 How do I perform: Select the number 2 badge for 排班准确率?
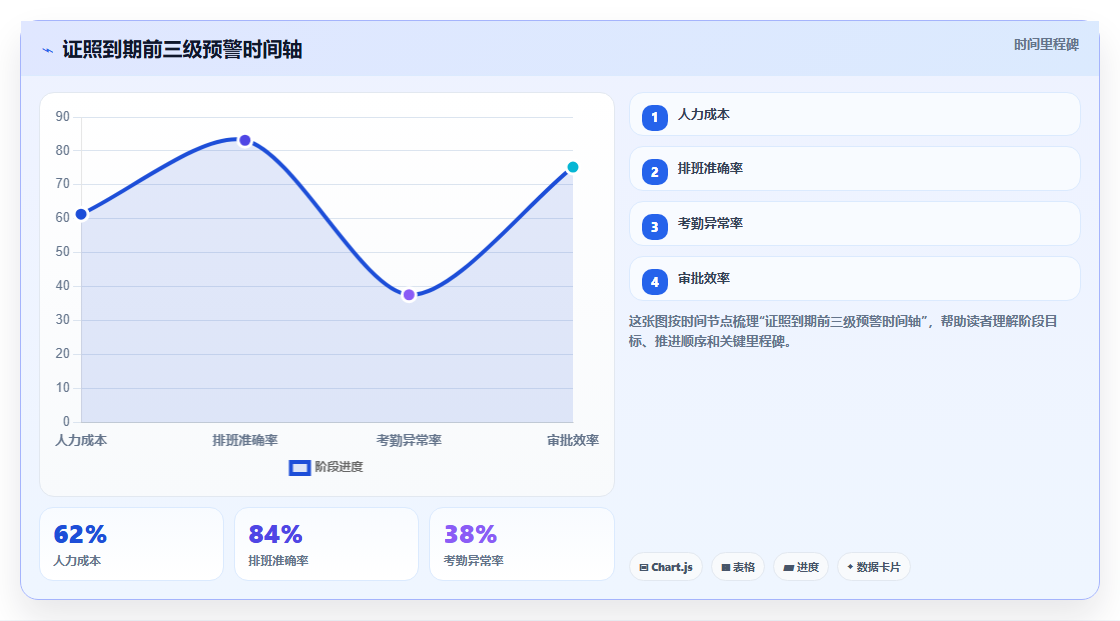point(654,172)
